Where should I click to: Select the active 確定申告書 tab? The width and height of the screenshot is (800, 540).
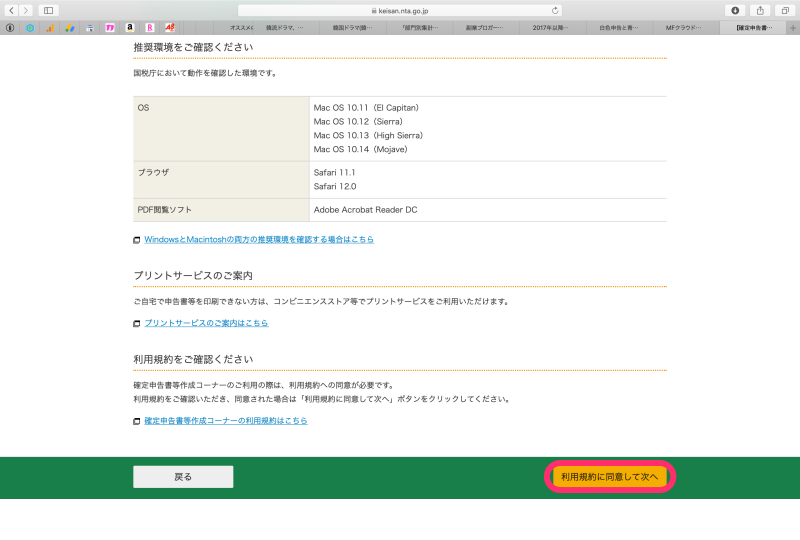[x=754, y=28]
